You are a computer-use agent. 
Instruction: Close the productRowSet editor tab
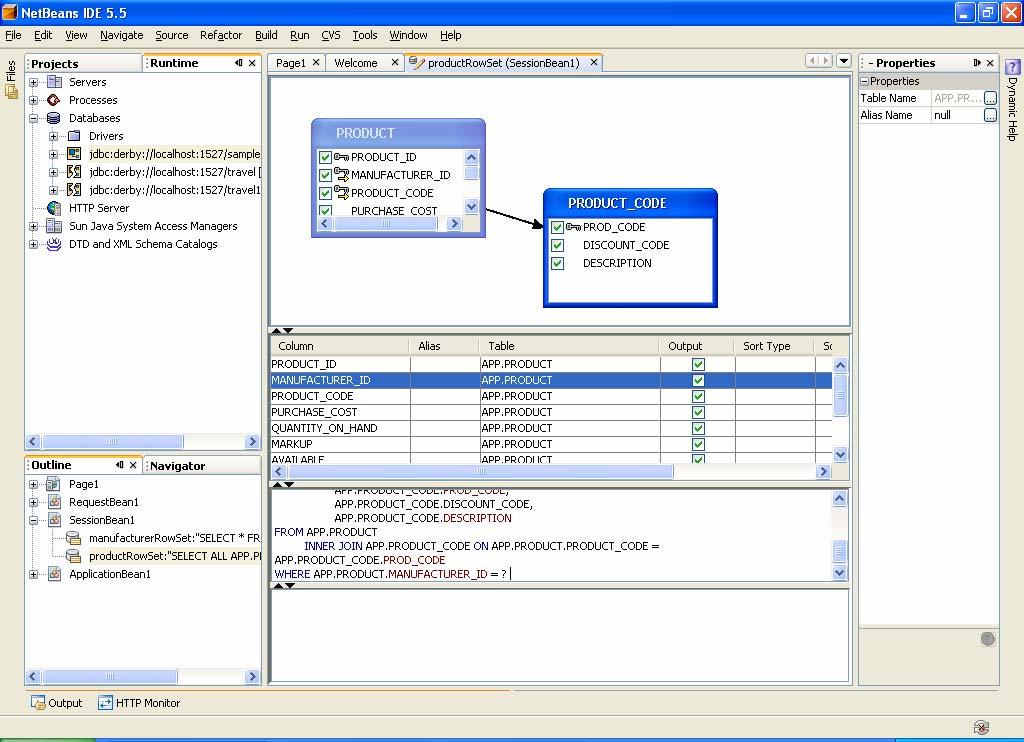tap(594, 62)
